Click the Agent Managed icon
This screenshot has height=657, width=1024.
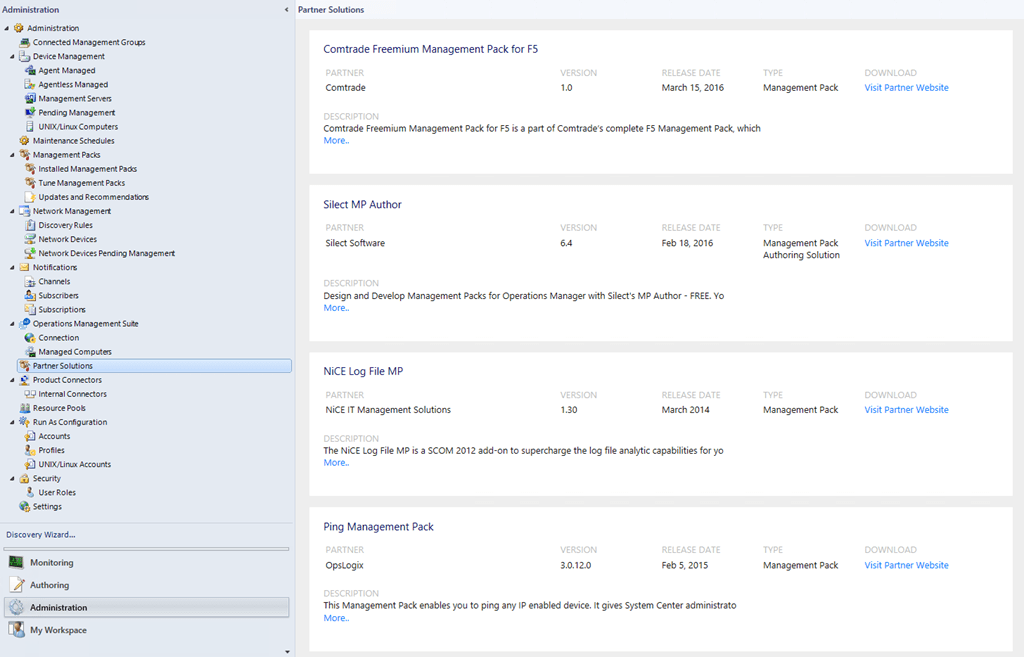(30, 71)
